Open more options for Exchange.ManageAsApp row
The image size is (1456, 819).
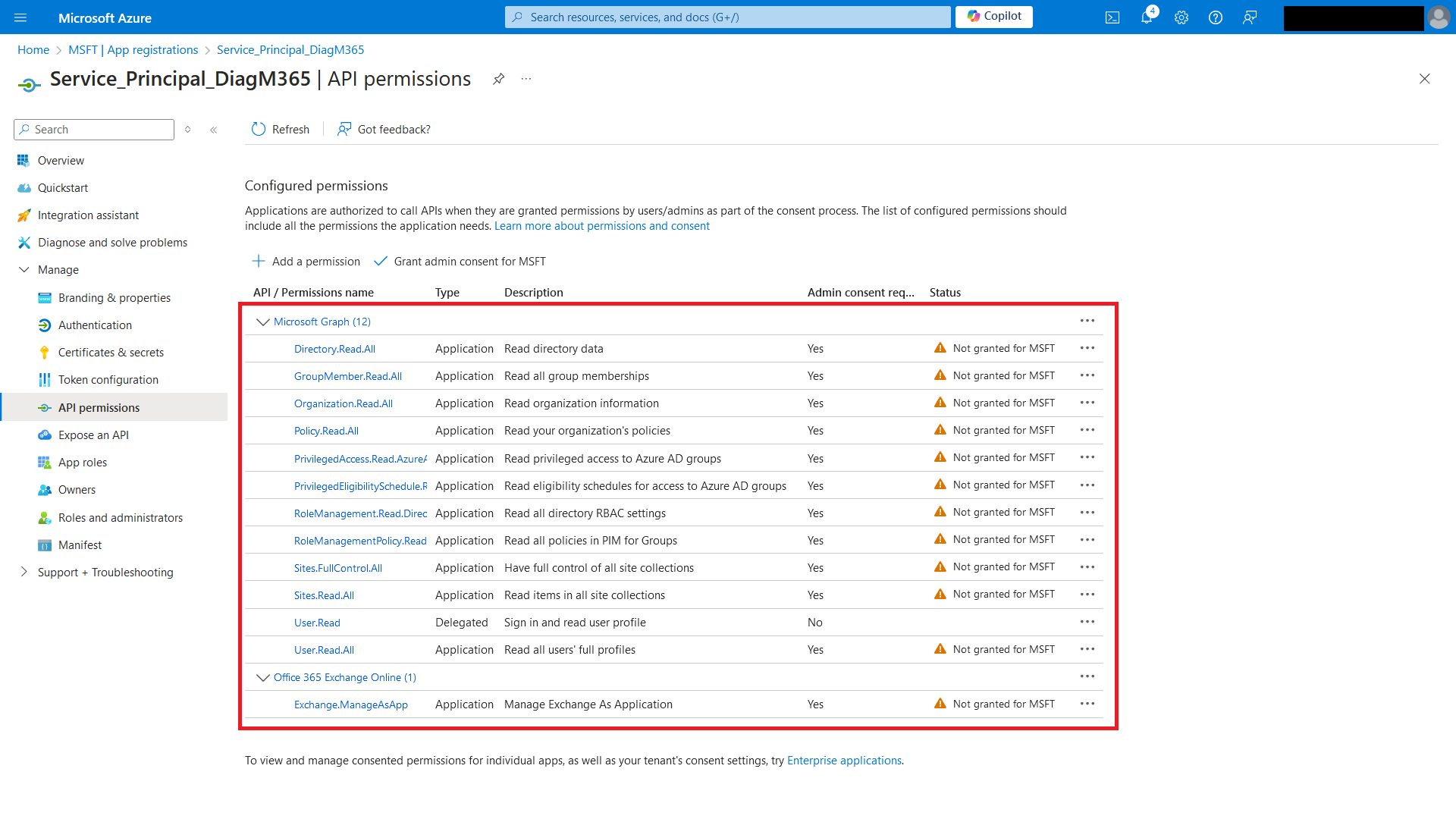pos(1087,704)
